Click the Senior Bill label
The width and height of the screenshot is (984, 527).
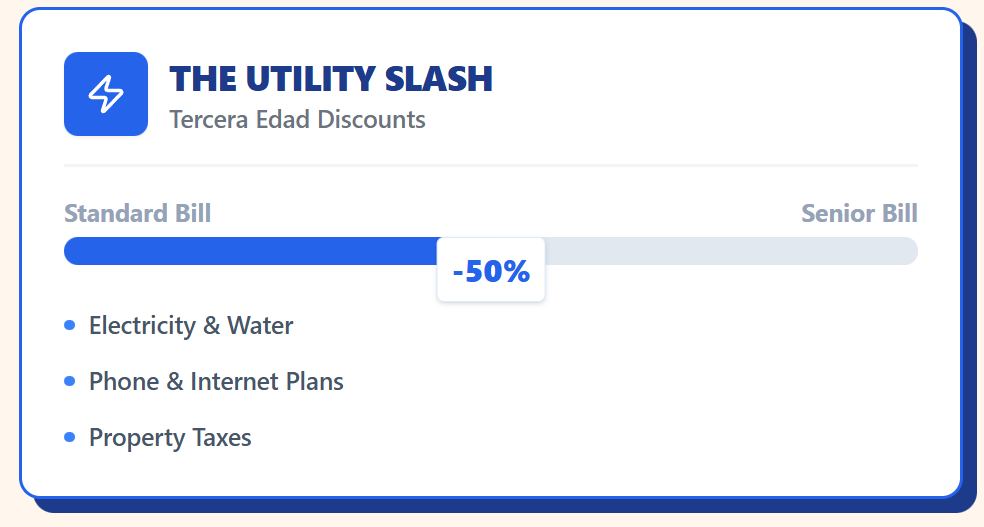pos(859,213)
